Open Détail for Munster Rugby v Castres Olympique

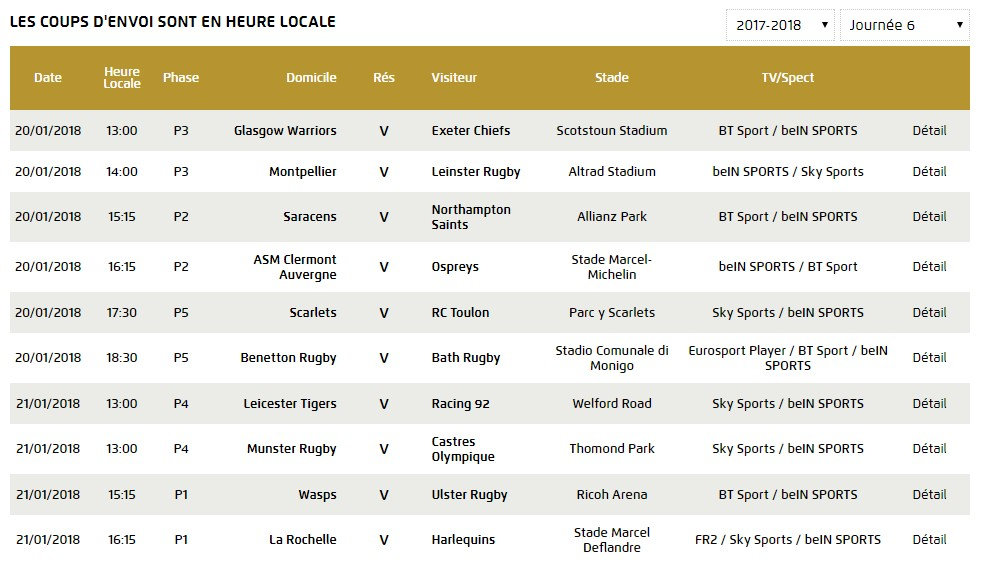coord(929,448)
